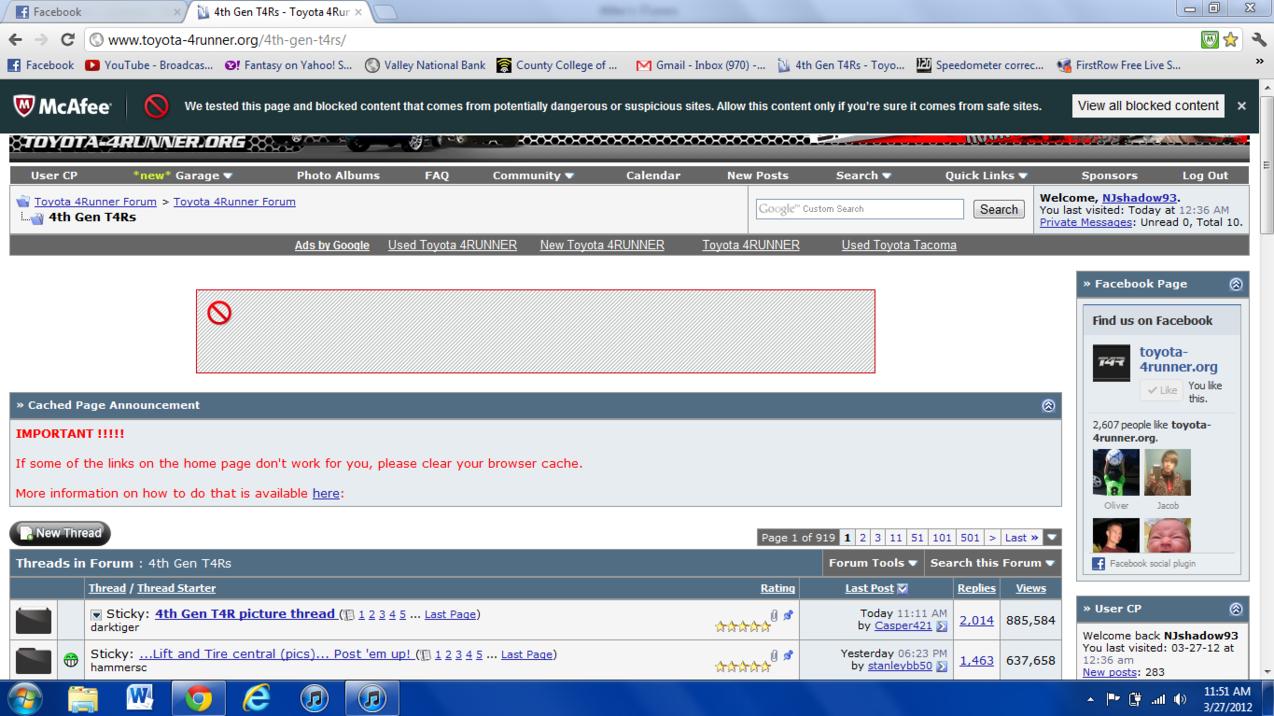Bookmark this page with the star icon
The width and height of the screenshot is (1274, 716).
[x=1231, y=40]
